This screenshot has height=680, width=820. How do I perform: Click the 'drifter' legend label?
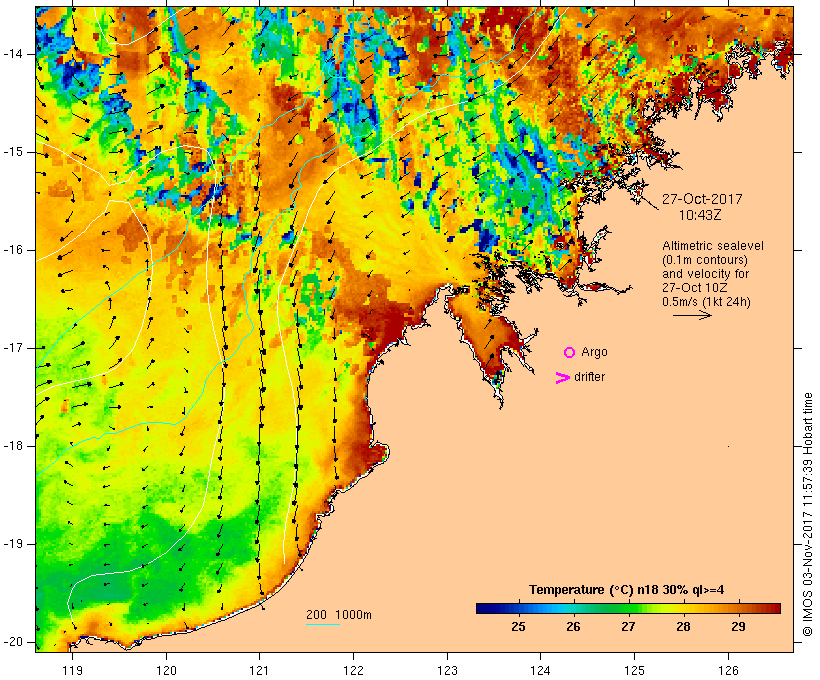coord(589,377)
